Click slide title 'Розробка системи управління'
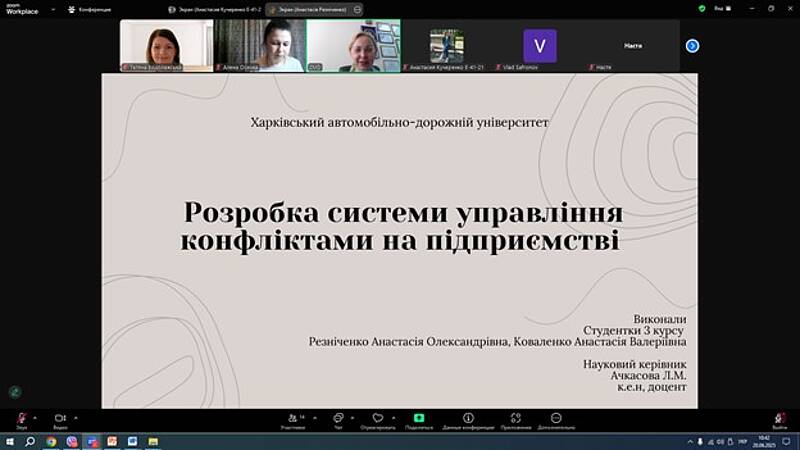Viewport: 800px width, 450px height. 403,213
